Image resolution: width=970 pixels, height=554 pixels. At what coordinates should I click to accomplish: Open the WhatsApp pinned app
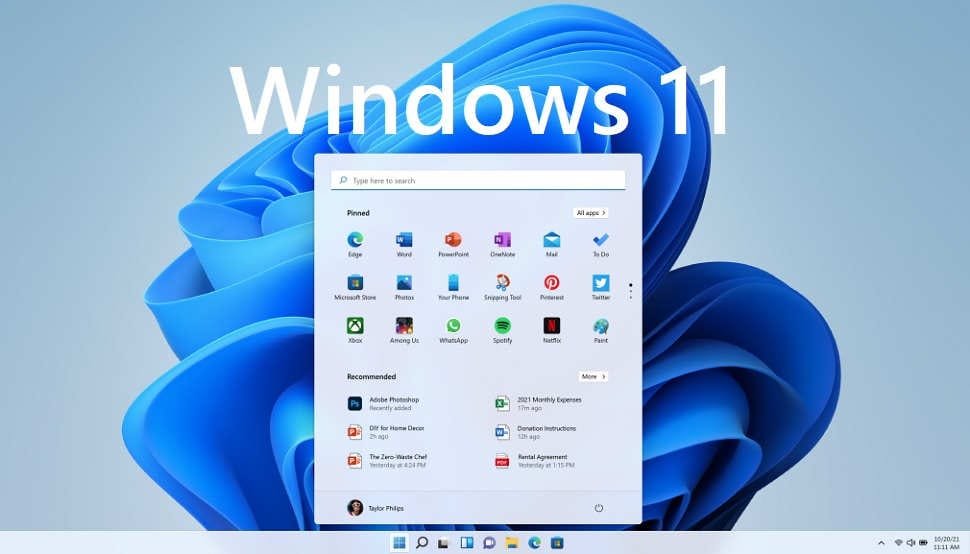click(453, 326)
